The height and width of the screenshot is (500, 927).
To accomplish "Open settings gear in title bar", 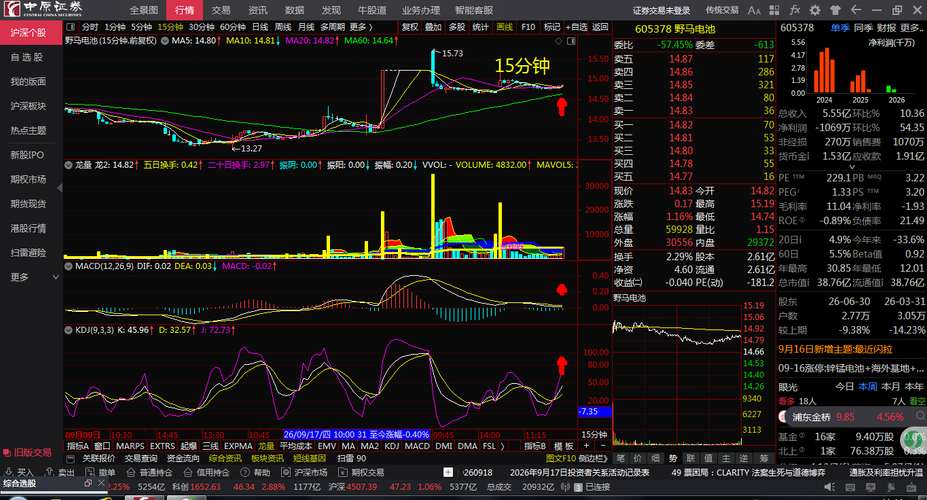I will click(815, 10).
